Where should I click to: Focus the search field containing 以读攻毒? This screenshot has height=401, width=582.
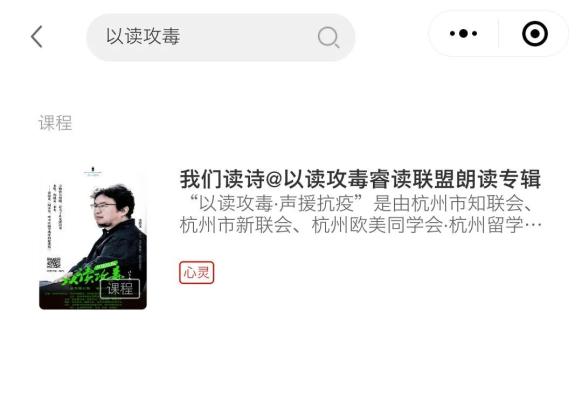tap(220, 37)
